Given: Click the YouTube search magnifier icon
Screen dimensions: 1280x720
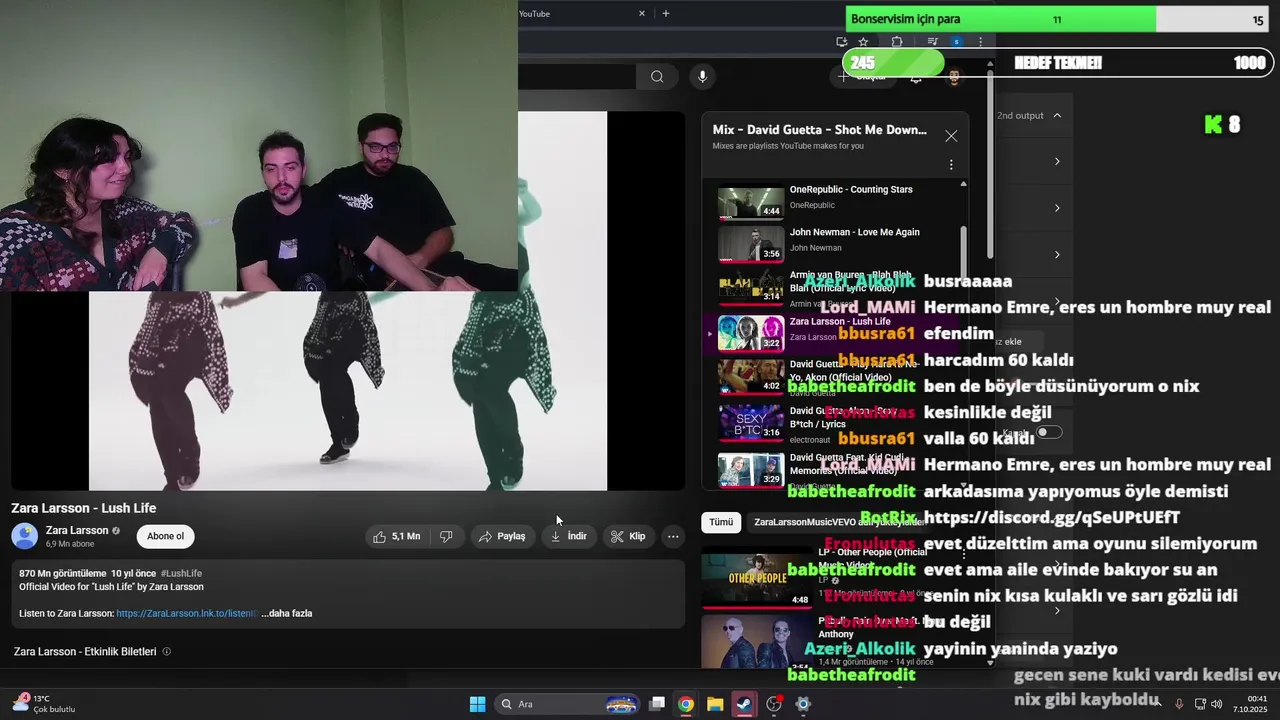Looking at the screenshot, I should [x=657, y=77].
